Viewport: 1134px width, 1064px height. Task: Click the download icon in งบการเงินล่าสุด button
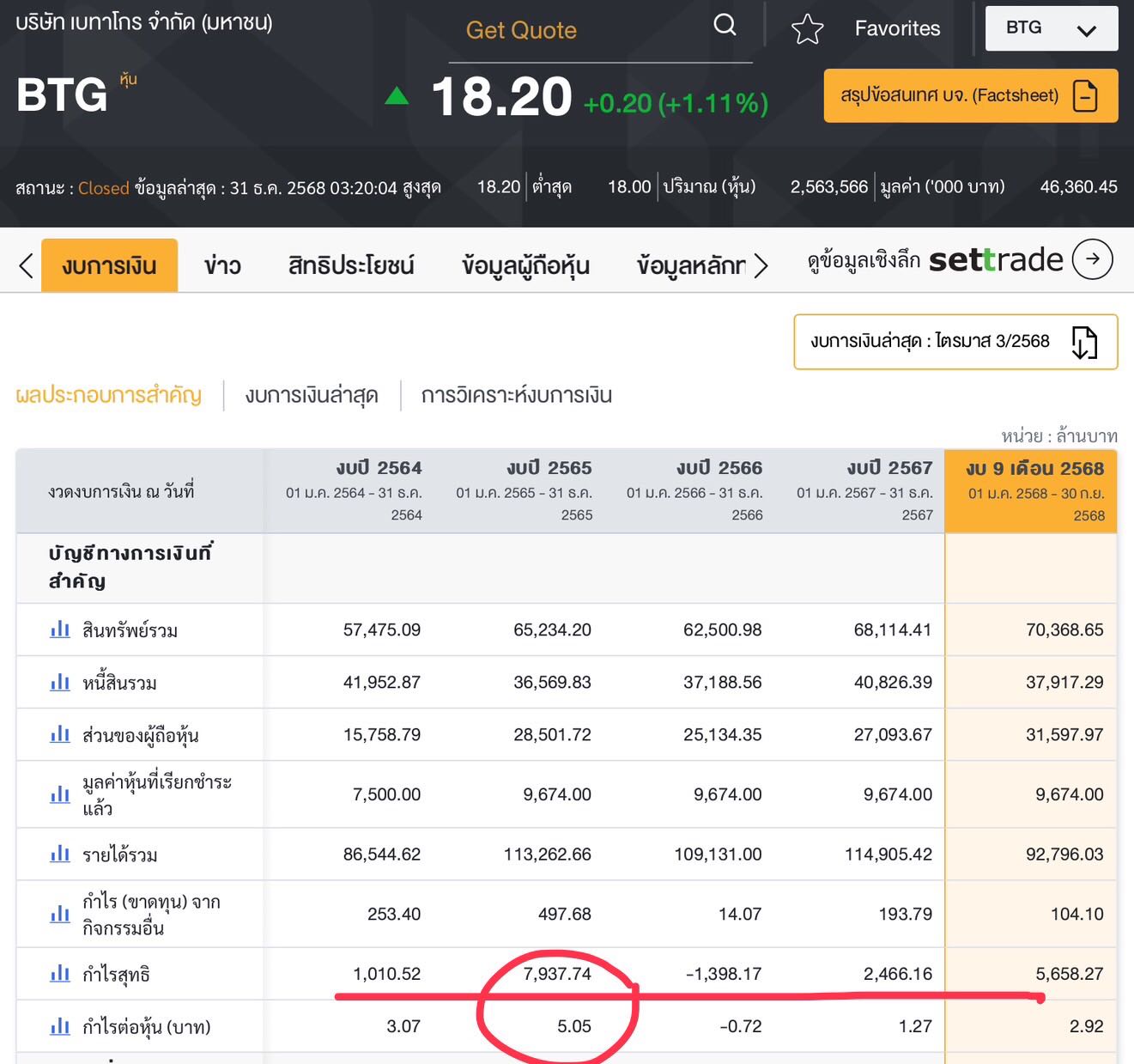tap(1084, 342)
